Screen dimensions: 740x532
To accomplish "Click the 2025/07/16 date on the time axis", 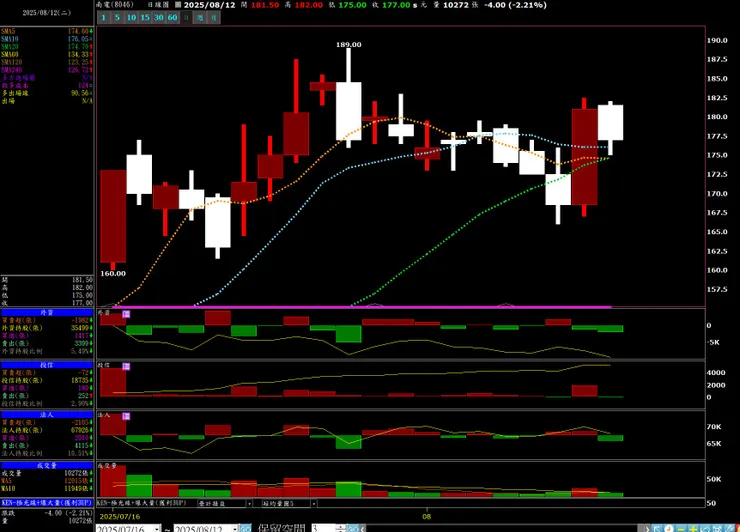I will [119, 516].
